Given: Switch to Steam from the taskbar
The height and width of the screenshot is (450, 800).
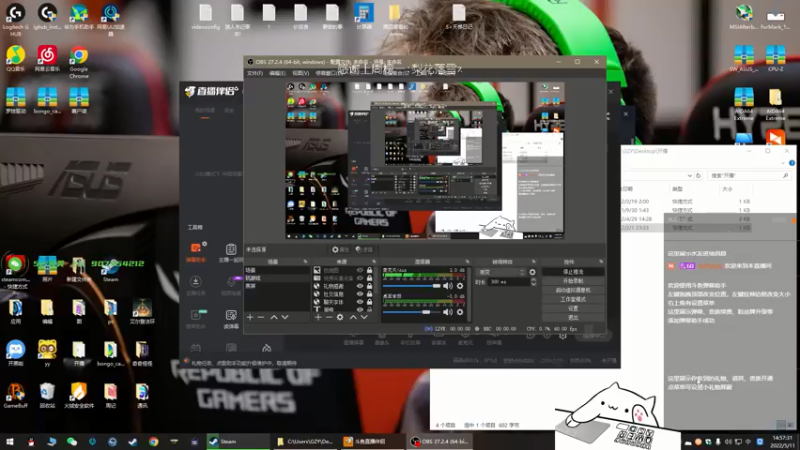Looking at the screenshot, I should (x=238, y=442).
